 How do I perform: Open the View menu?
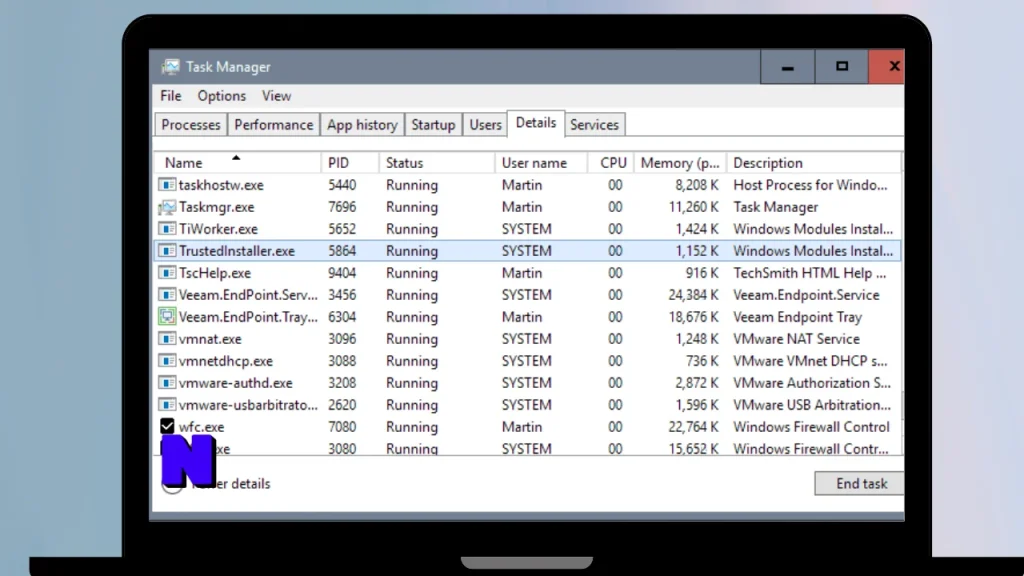point(276,96)
